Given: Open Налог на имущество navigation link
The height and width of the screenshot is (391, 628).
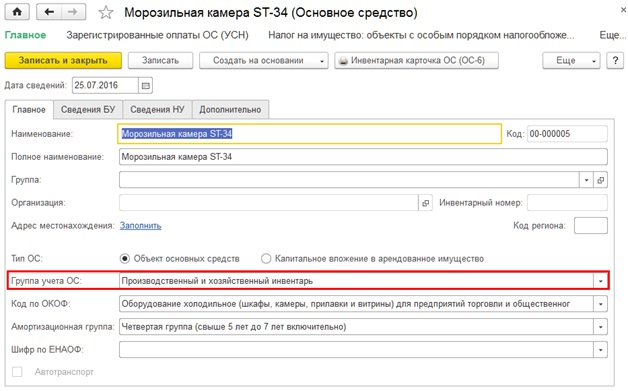Looking at the screenshot, I should [421, 35].
